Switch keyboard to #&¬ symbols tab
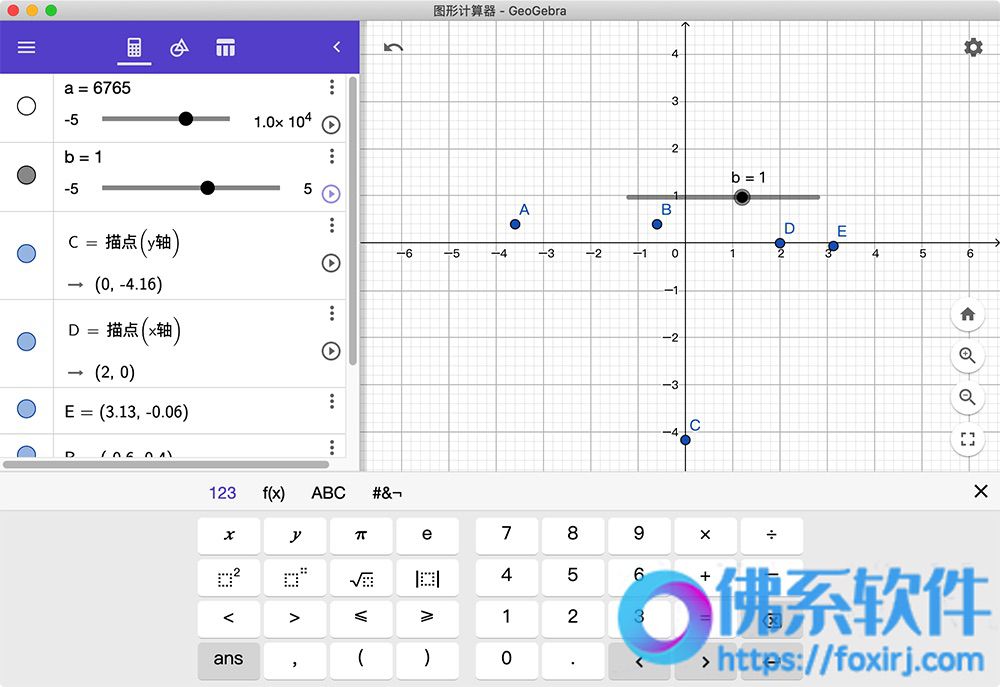This screenshot has height=687, width=1000. [x=387, y=493]
